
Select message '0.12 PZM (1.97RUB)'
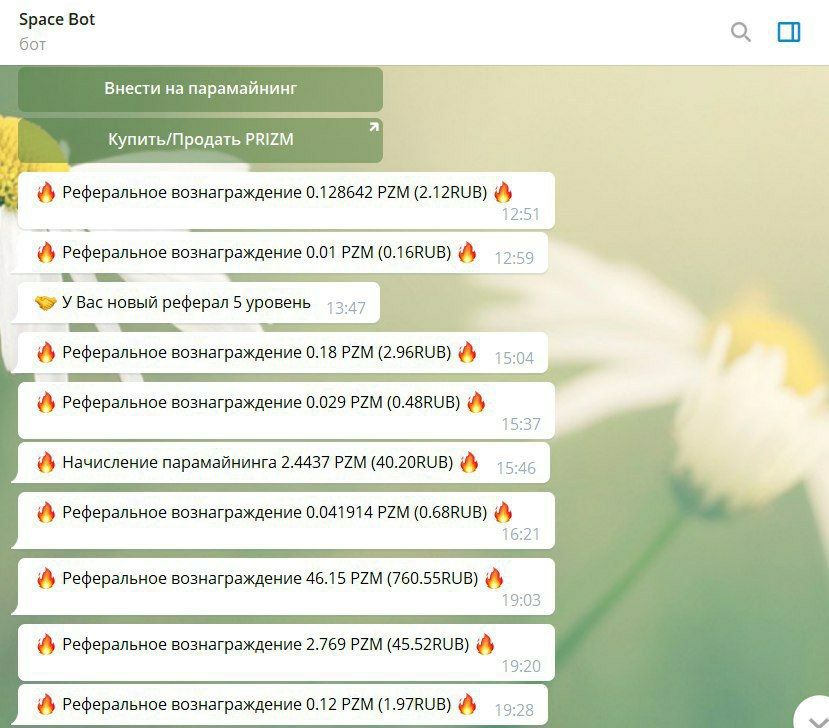tap(283, 705)
